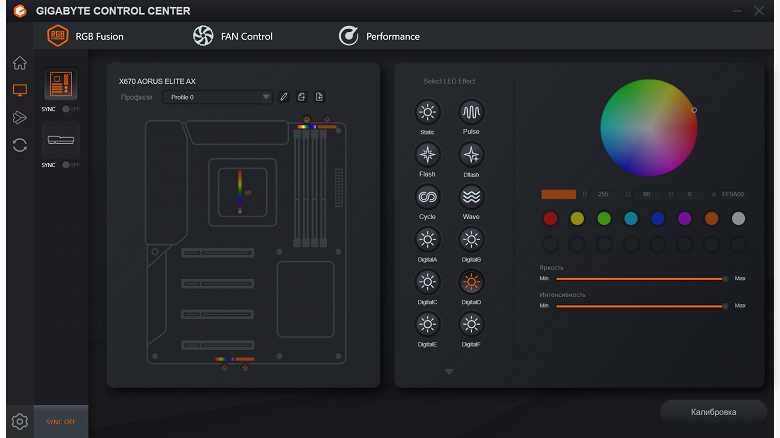Open the monitor (devices) sidebar page
Screen dimensions: 780x438
pyautogui.click(x=20, y=90)
